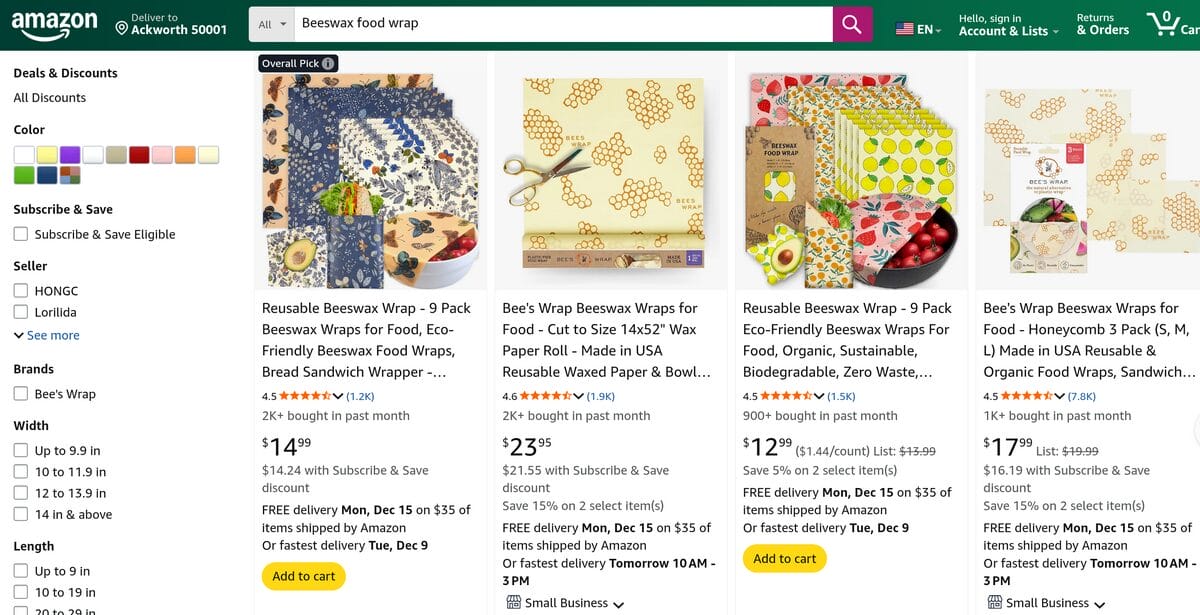Click the Amazon logo icon
This screenshot has height=615, width=1200.
(52, 22)
